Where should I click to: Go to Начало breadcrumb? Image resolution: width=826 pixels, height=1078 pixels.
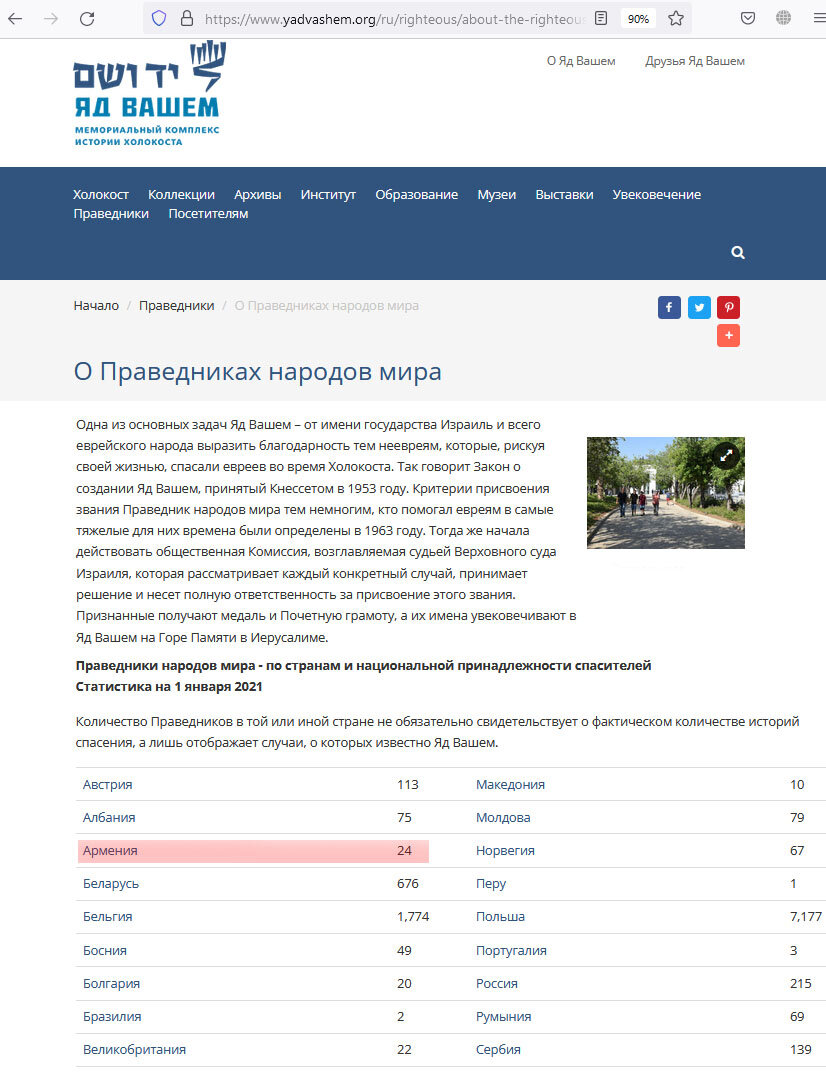96,305
